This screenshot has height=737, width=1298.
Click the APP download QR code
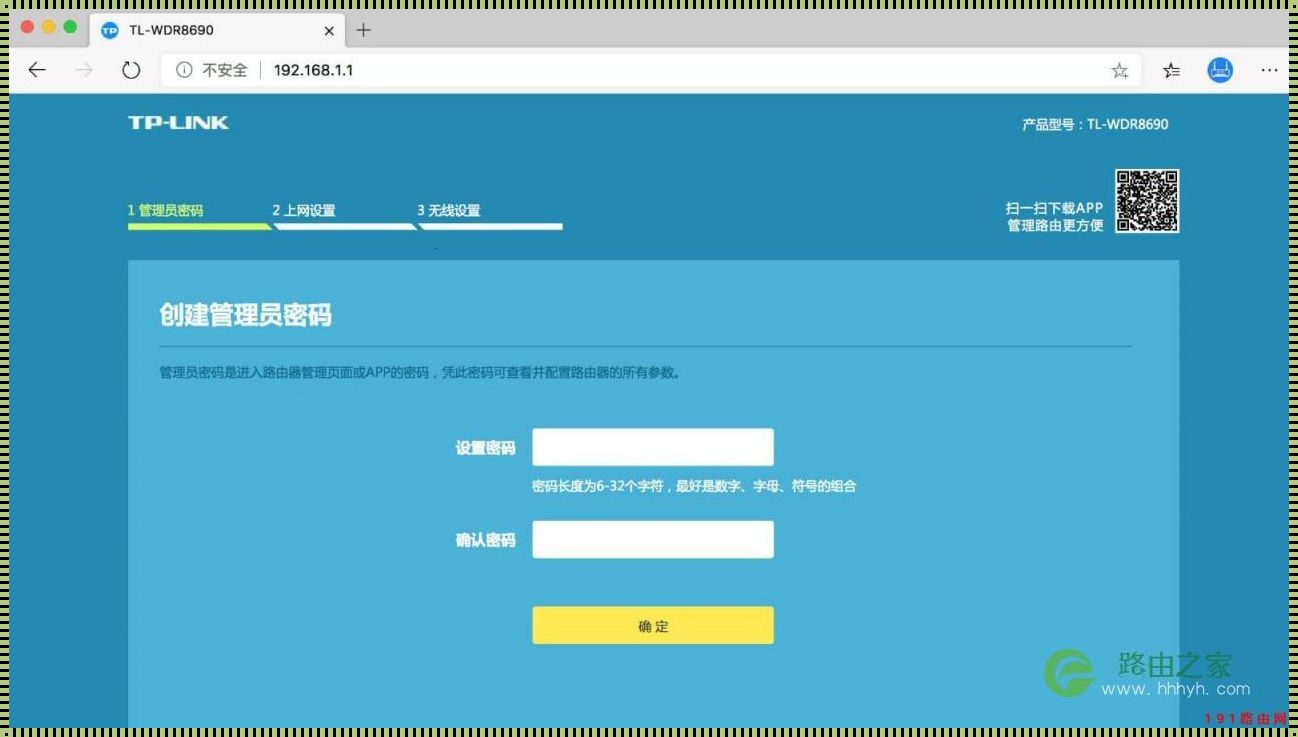pyautogui.click(x=1147, y=201)
